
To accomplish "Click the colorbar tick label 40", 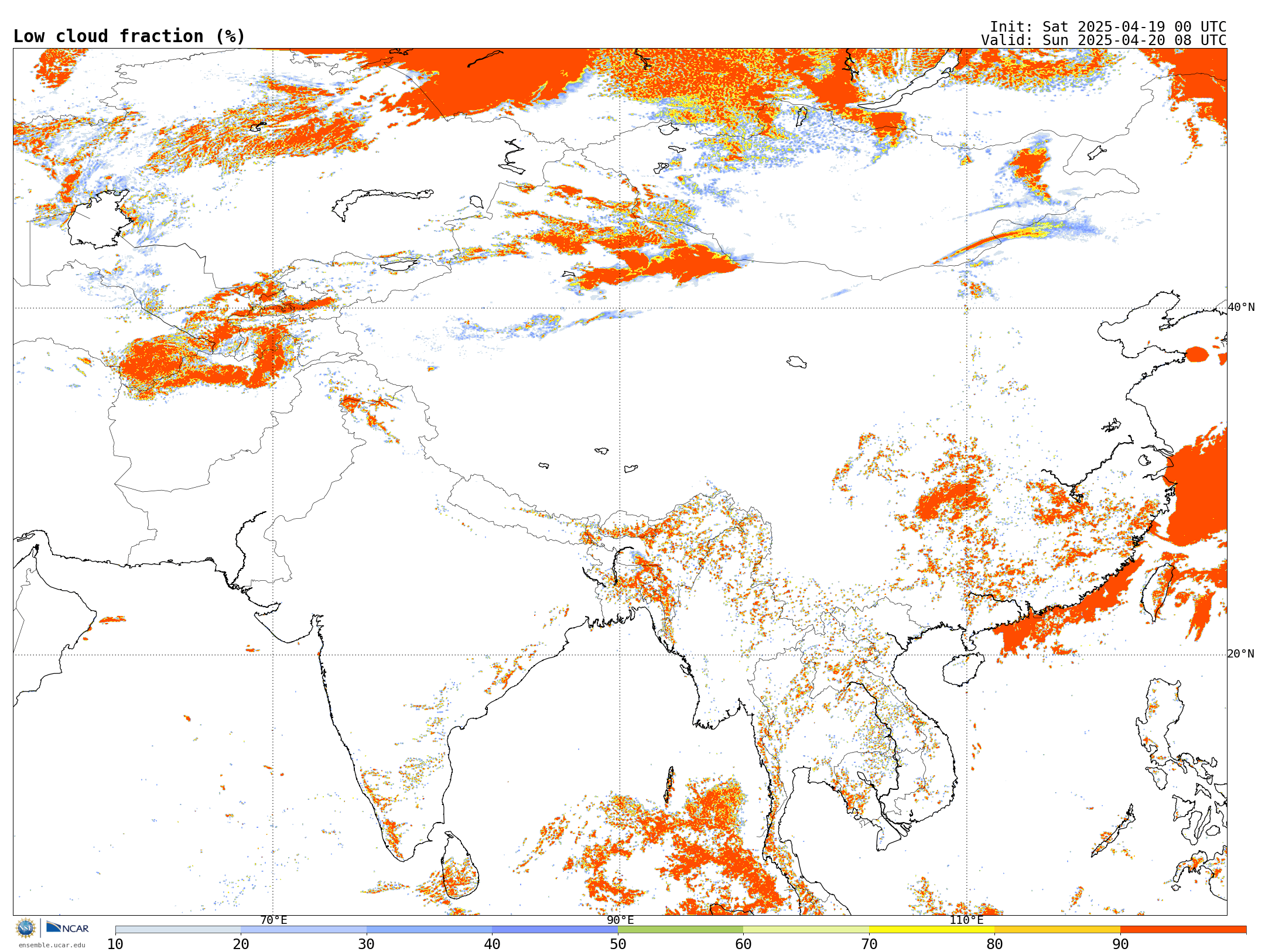I will pyautogui.click(x=492, y=944).
